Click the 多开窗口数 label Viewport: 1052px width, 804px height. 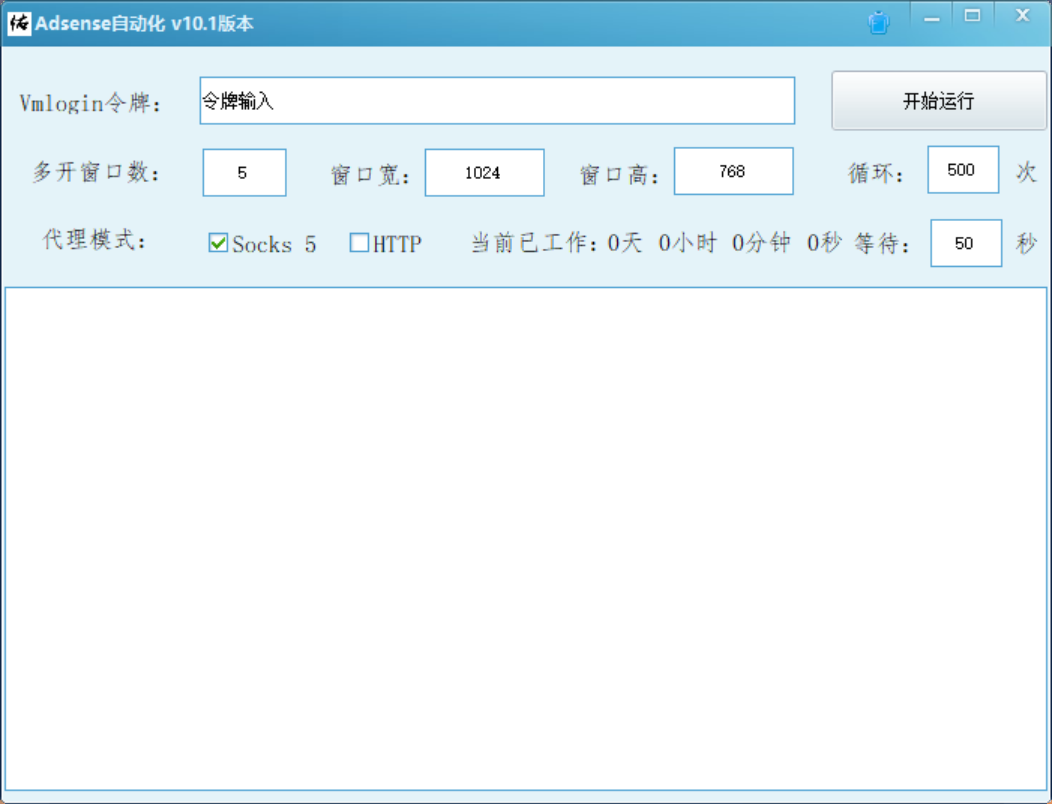tap(96, 172)
